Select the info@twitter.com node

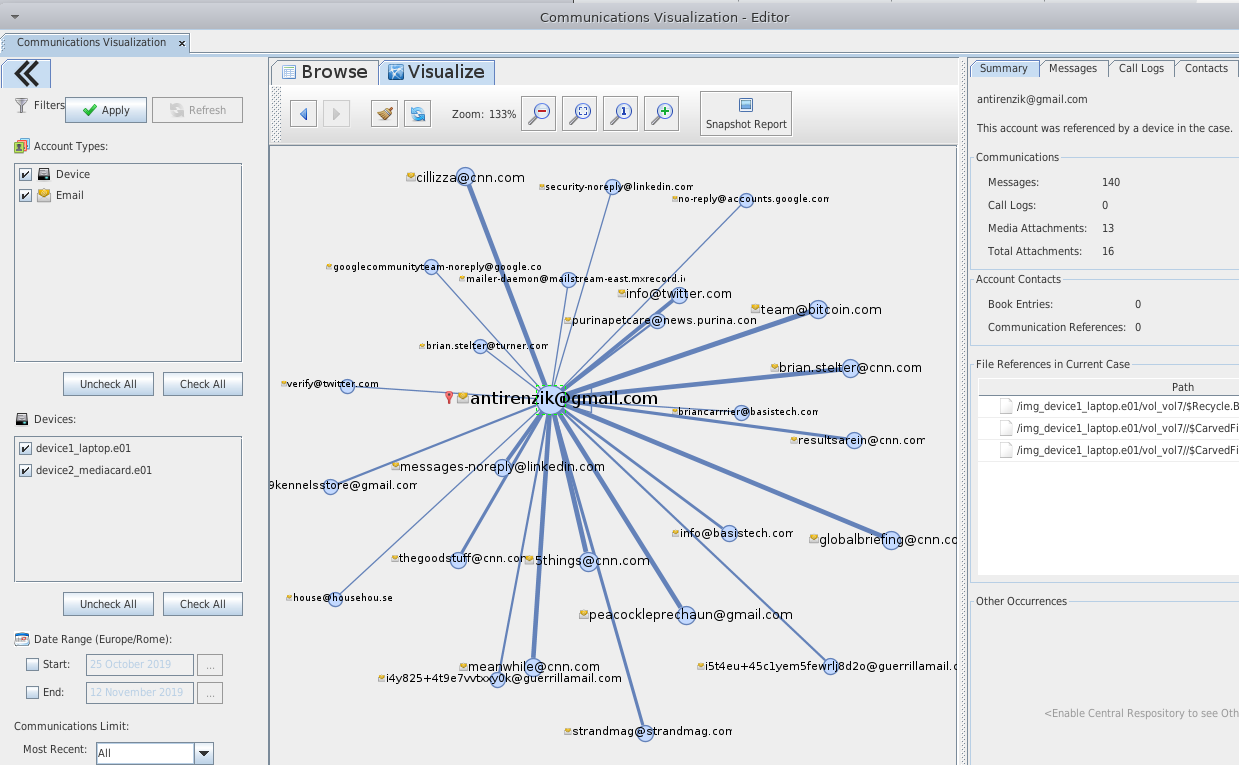pyautogui.click(x=679, y=294)
